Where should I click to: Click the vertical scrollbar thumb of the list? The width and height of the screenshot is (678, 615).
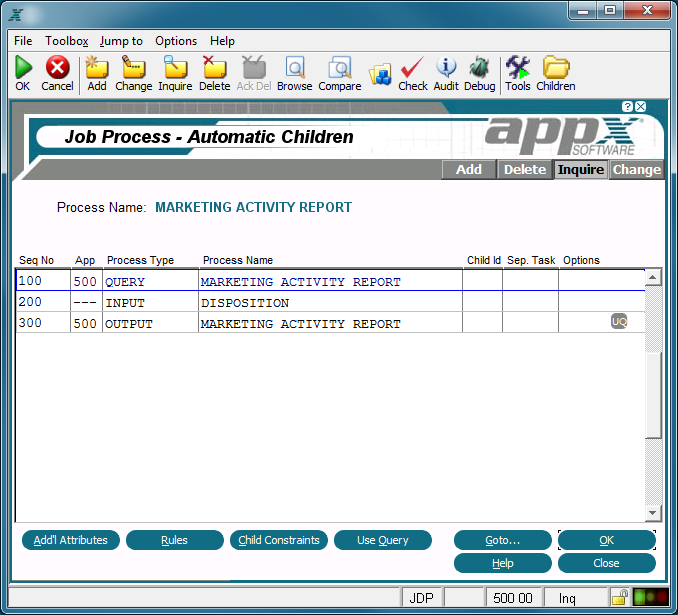coord(653,394)
